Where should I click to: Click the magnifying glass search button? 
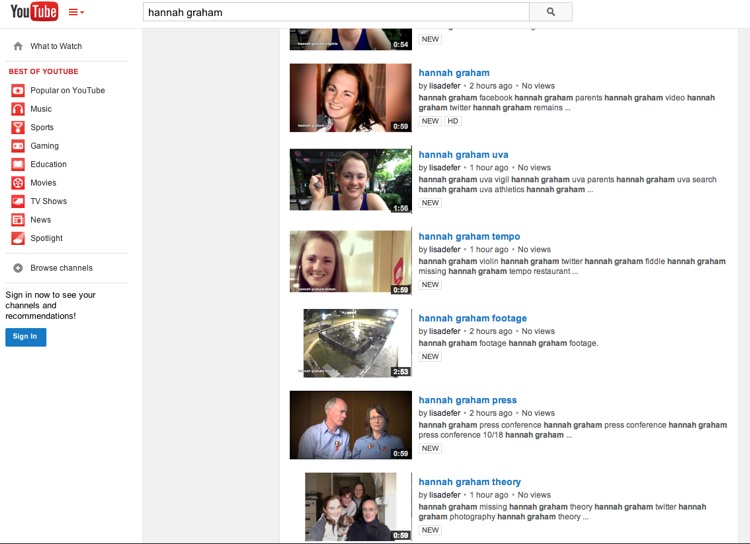550,12
